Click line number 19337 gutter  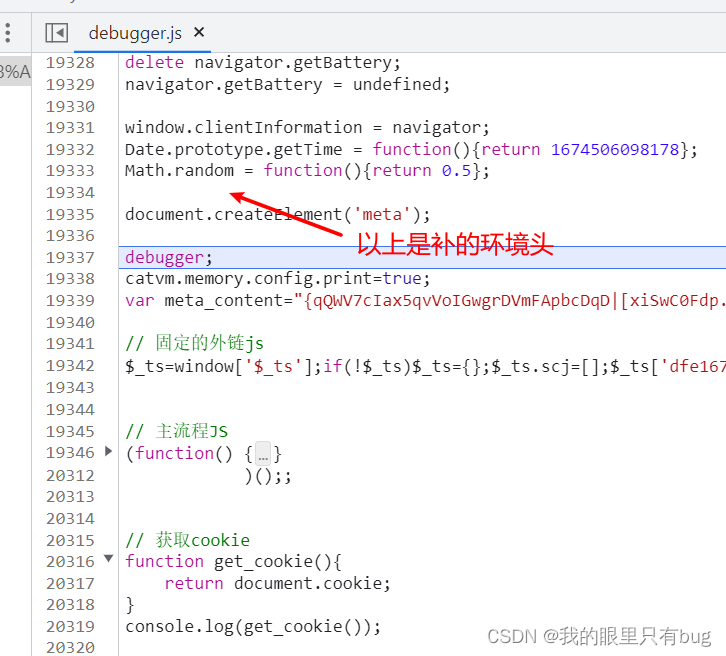click(x=70, y=257)
